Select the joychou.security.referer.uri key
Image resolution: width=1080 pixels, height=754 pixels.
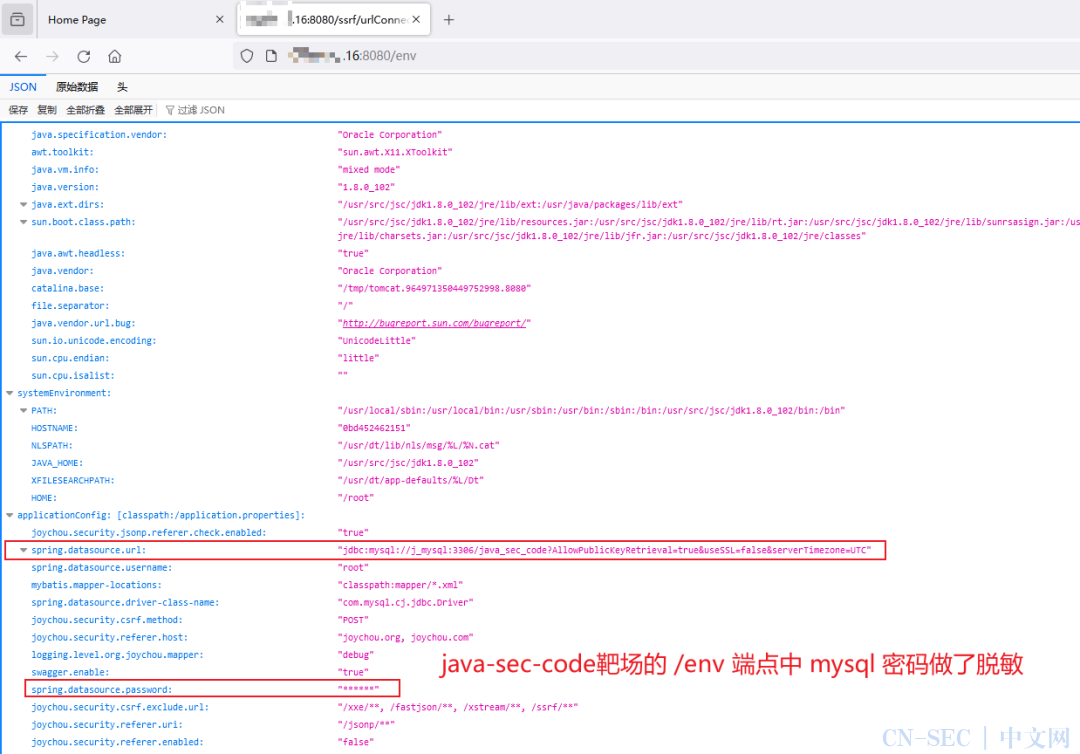click(x=107, y=725)
